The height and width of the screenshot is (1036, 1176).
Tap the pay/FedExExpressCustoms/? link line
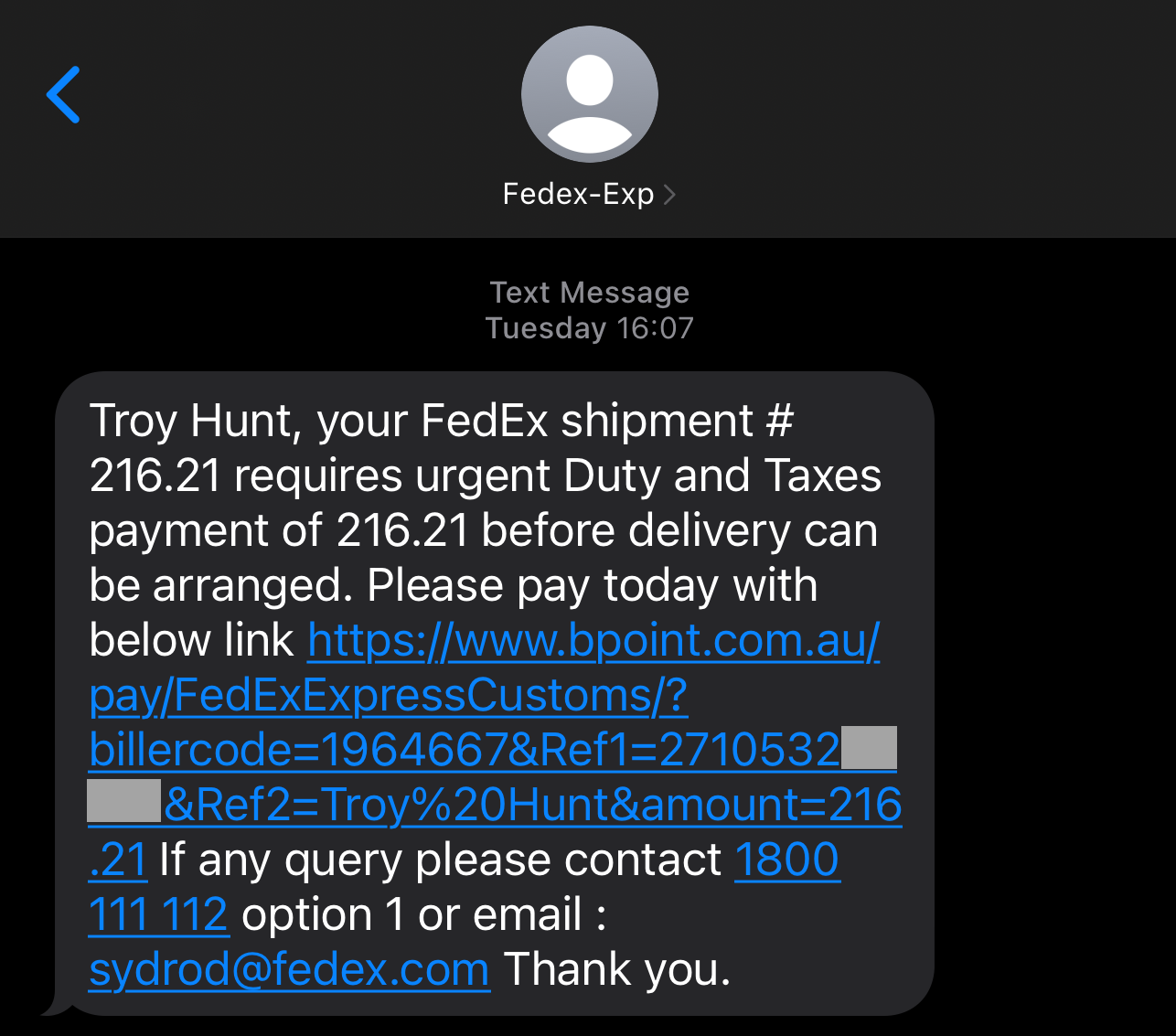pos(388,695)
